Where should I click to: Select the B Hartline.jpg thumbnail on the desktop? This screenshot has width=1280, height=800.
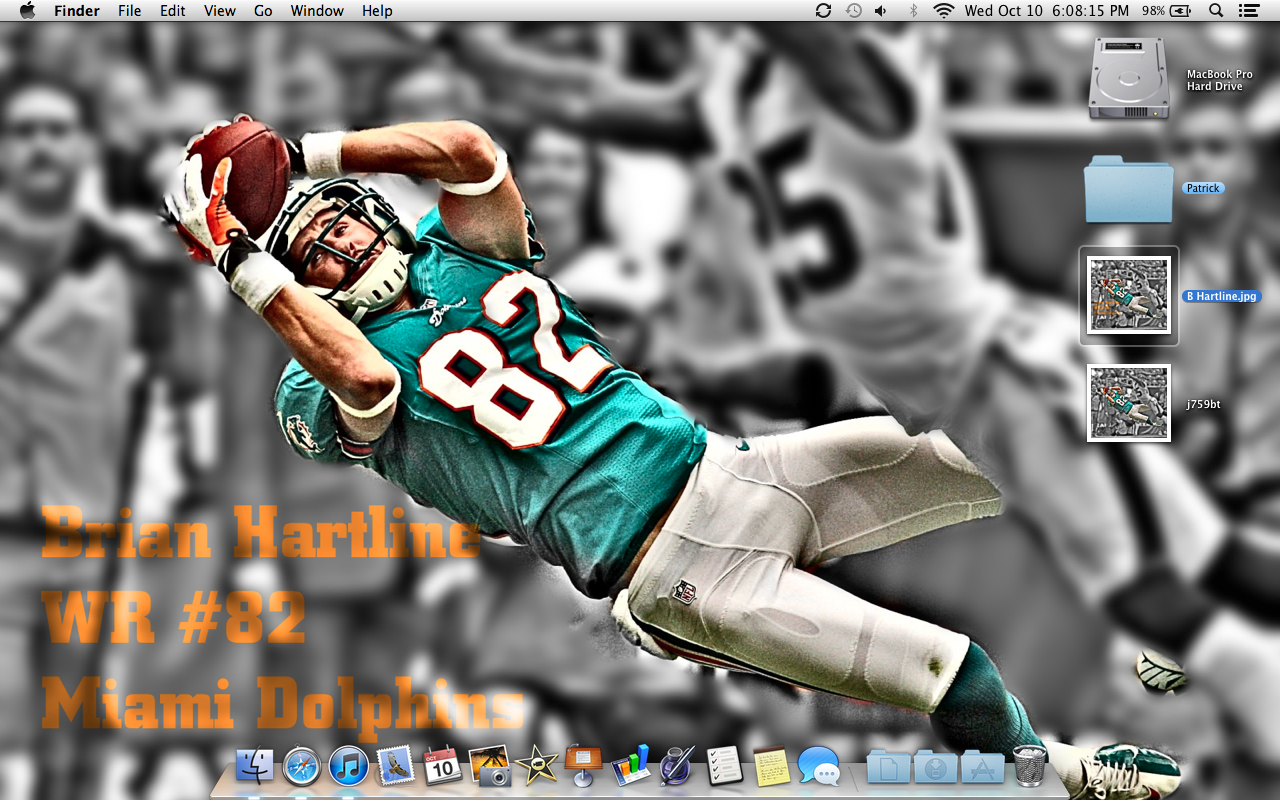coord(1129,295)
